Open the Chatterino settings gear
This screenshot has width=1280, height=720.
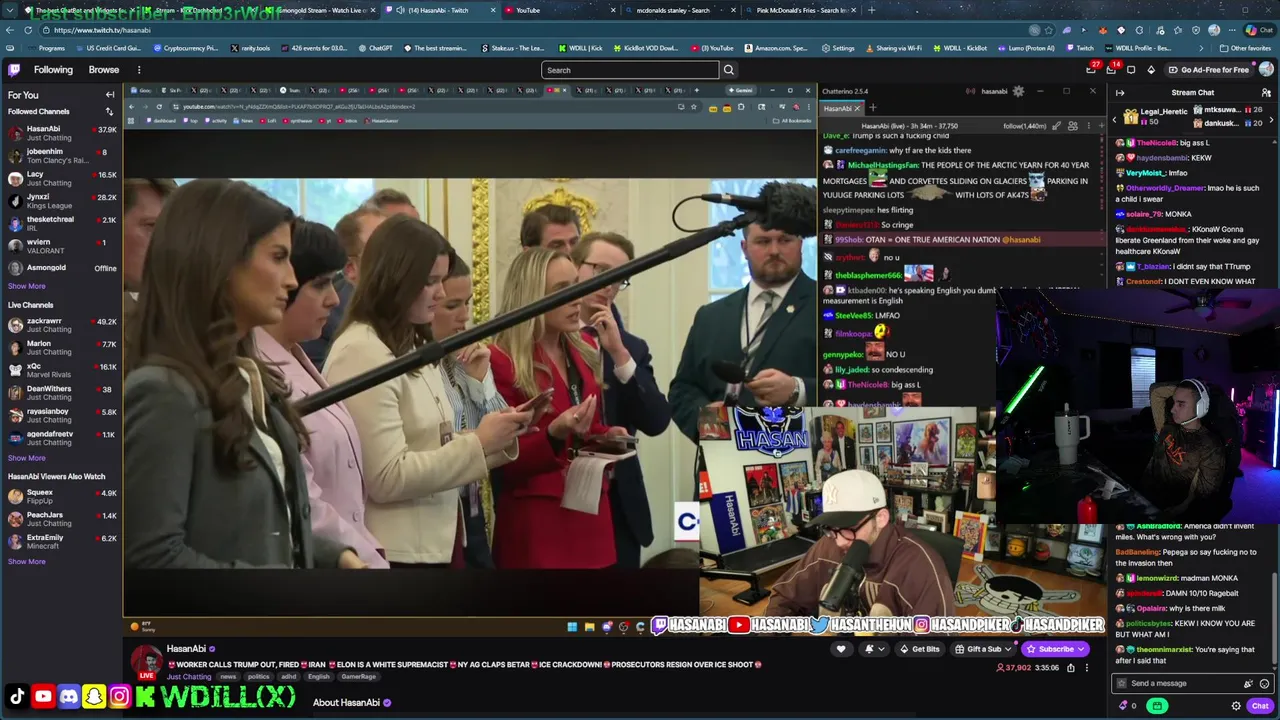(1018, 91)
